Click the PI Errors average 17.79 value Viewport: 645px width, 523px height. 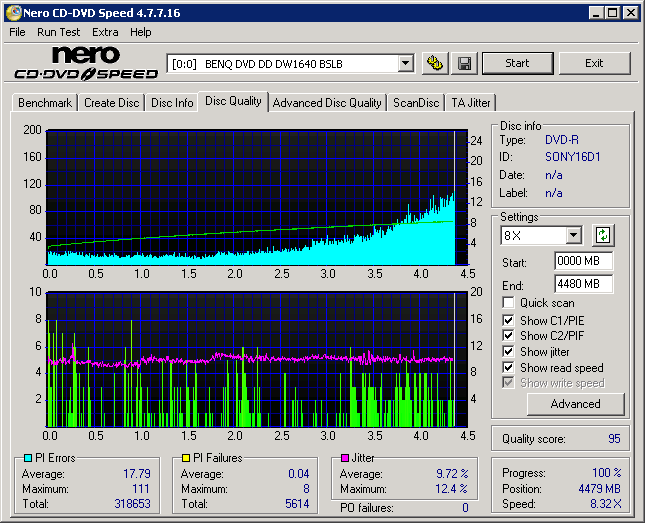click(x=137, y=474)
